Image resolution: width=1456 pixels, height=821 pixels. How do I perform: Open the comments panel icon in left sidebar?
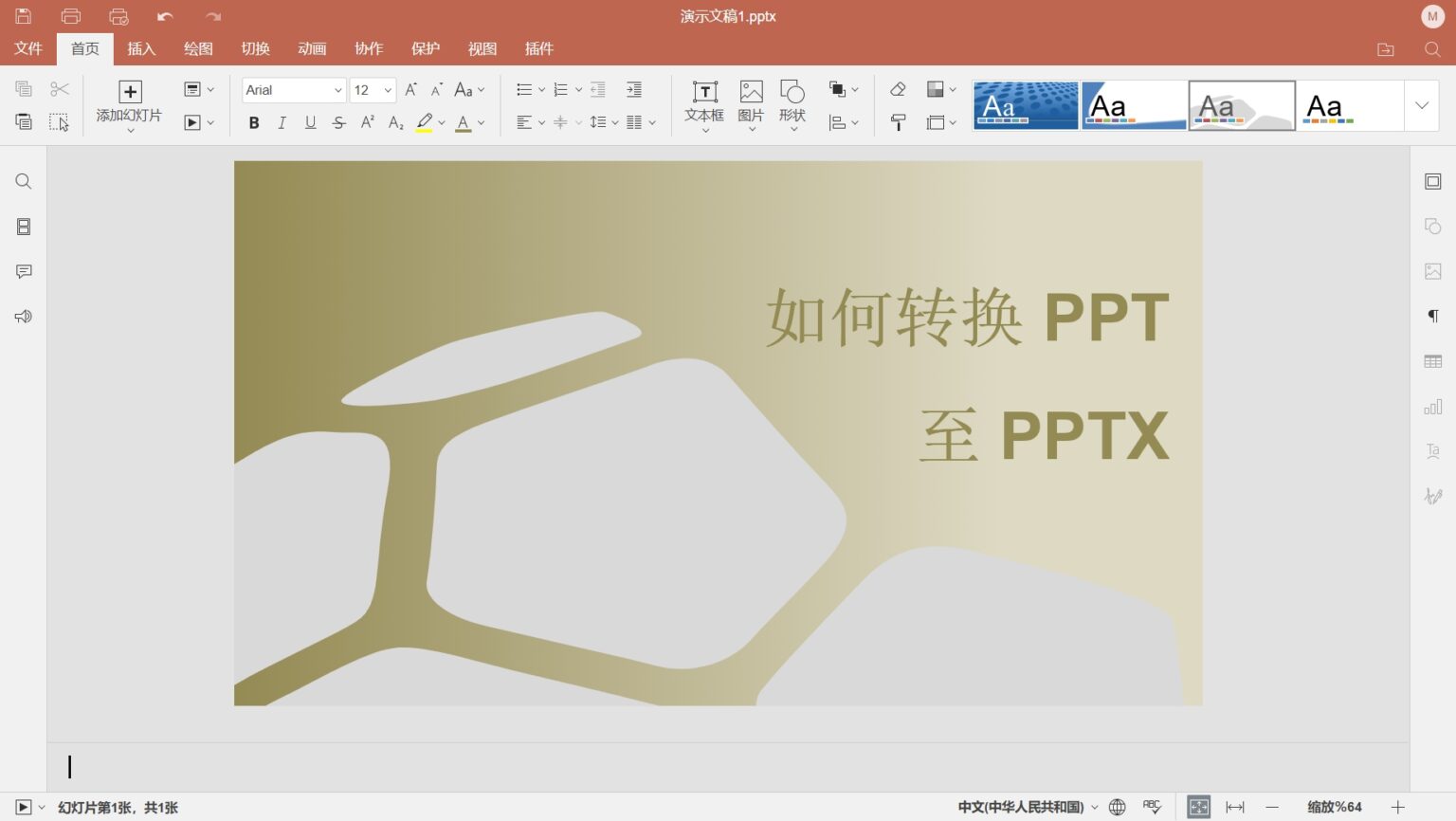point(23,271)
